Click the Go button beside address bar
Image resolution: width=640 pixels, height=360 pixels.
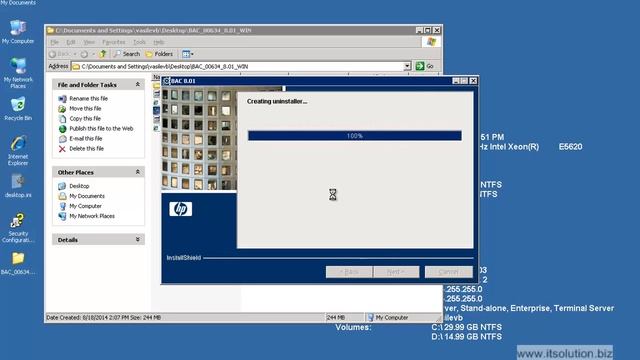point(424,66)
